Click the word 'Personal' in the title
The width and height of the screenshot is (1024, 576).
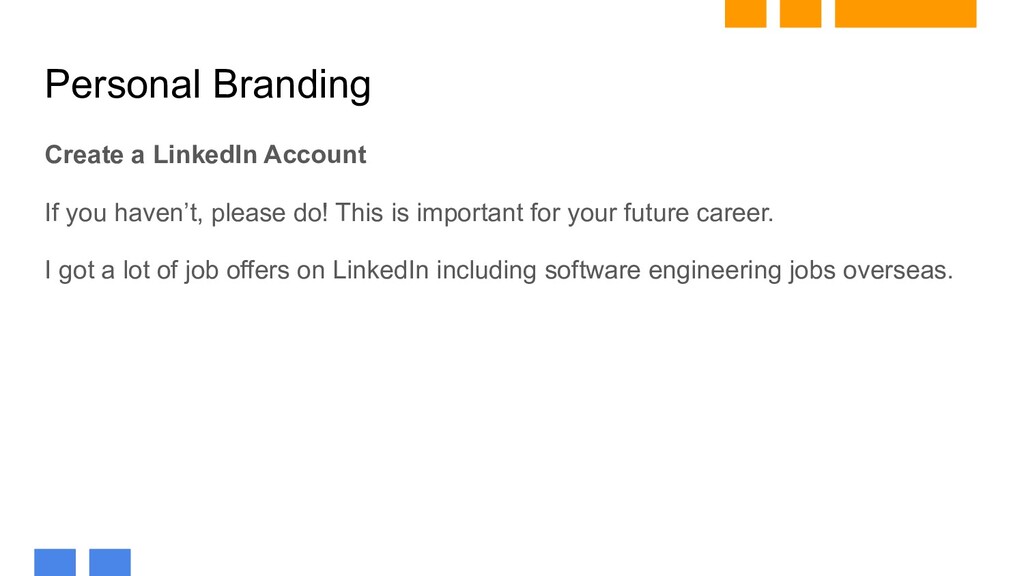pos(122,84)
